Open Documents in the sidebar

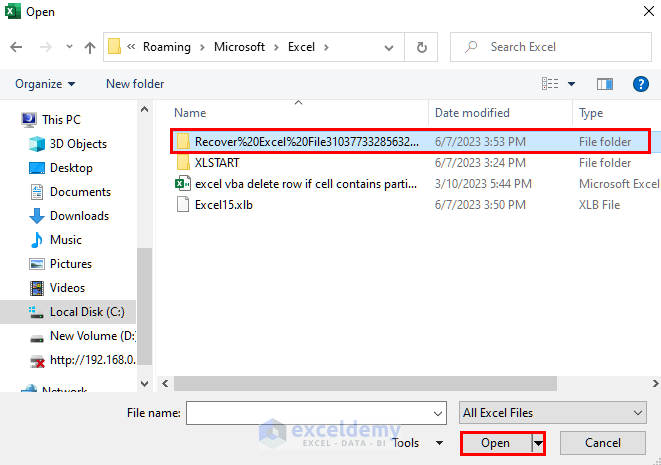[80, 192]
